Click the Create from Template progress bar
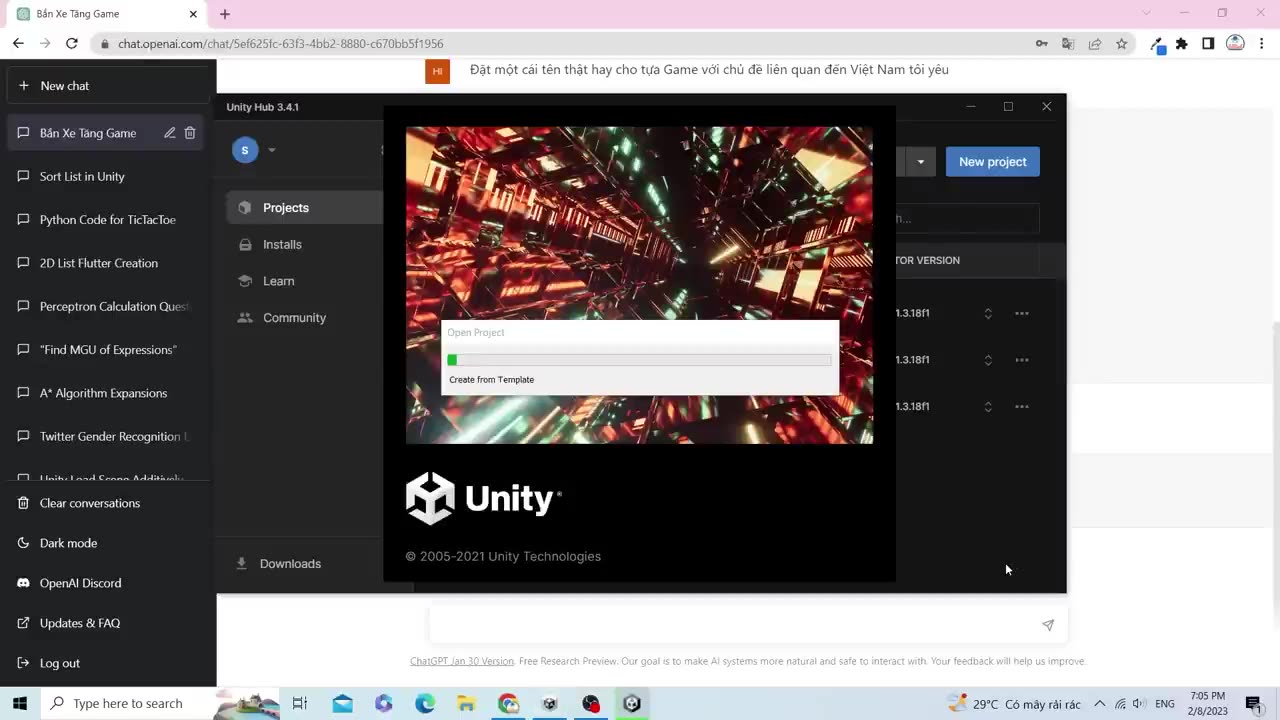 point(639,360)
